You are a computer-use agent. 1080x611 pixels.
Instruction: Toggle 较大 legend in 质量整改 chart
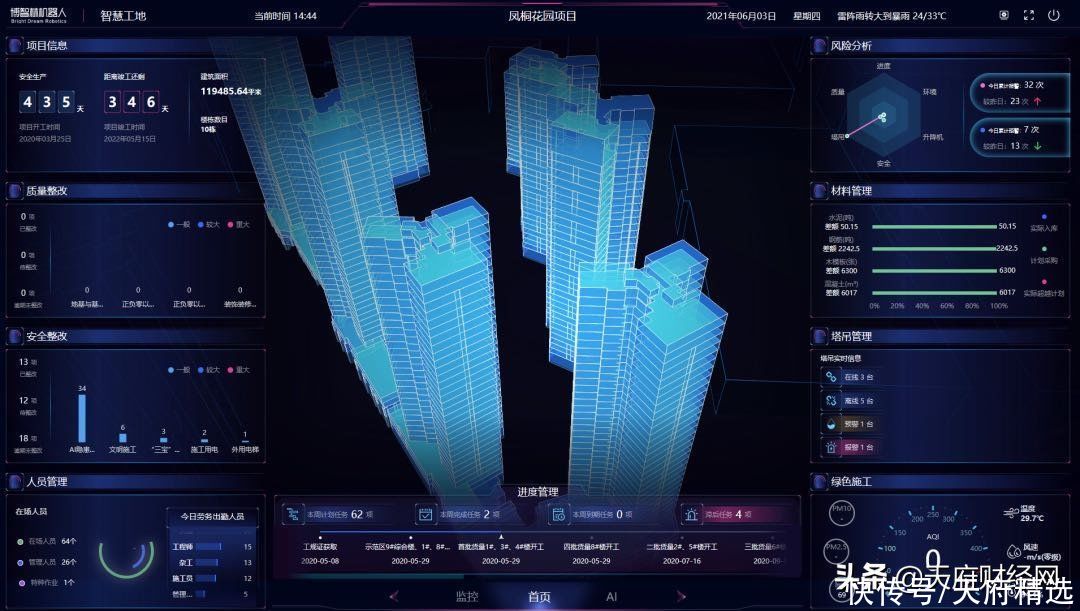(x=209, y=225)
